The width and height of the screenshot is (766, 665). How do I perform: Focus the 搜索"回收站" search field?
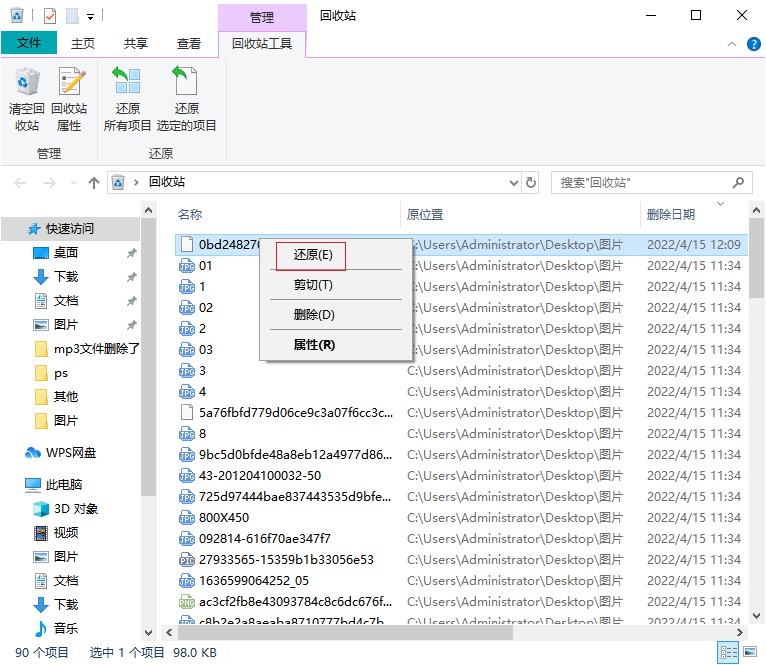[x=651, y=183]
